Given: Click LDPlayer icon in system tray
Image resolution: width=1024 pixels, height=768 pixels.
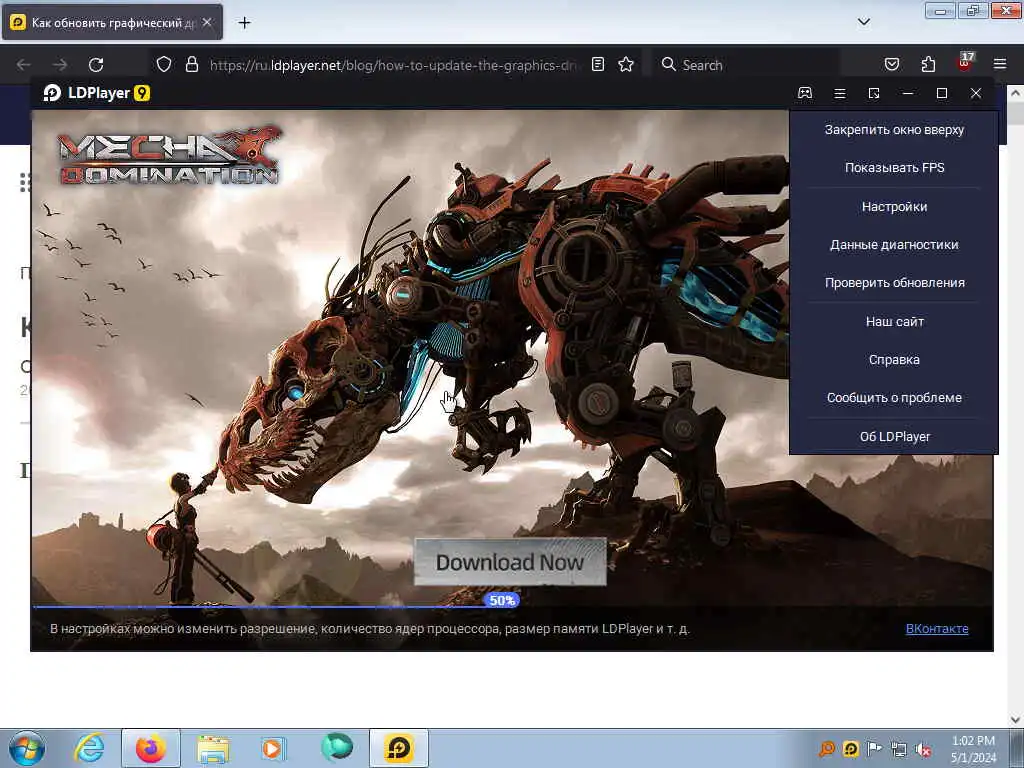Looking at the screenshot, I should coord(850,748).
